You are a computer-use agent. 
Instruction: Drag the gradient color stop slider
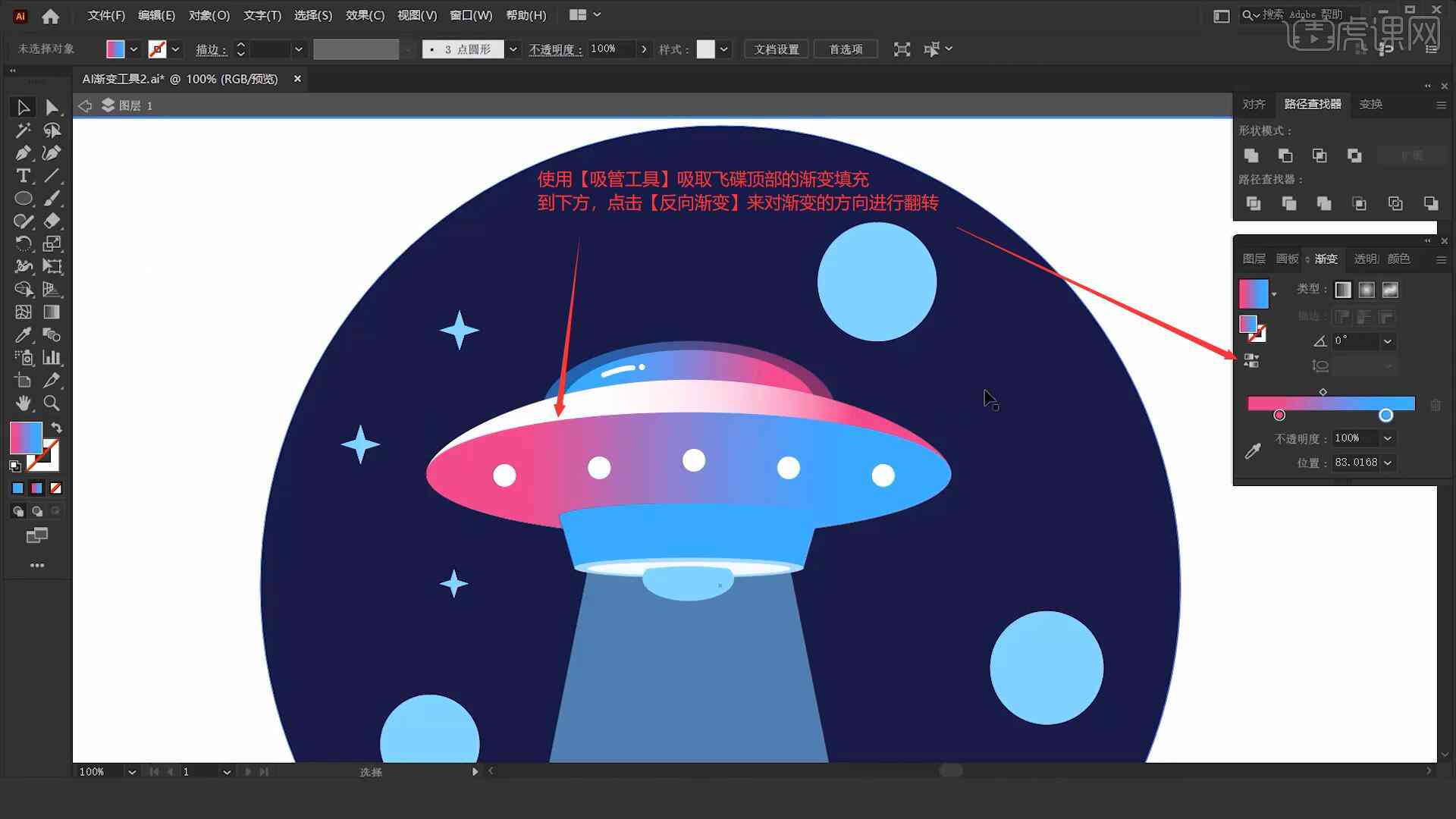click(x=1385, y=414)
